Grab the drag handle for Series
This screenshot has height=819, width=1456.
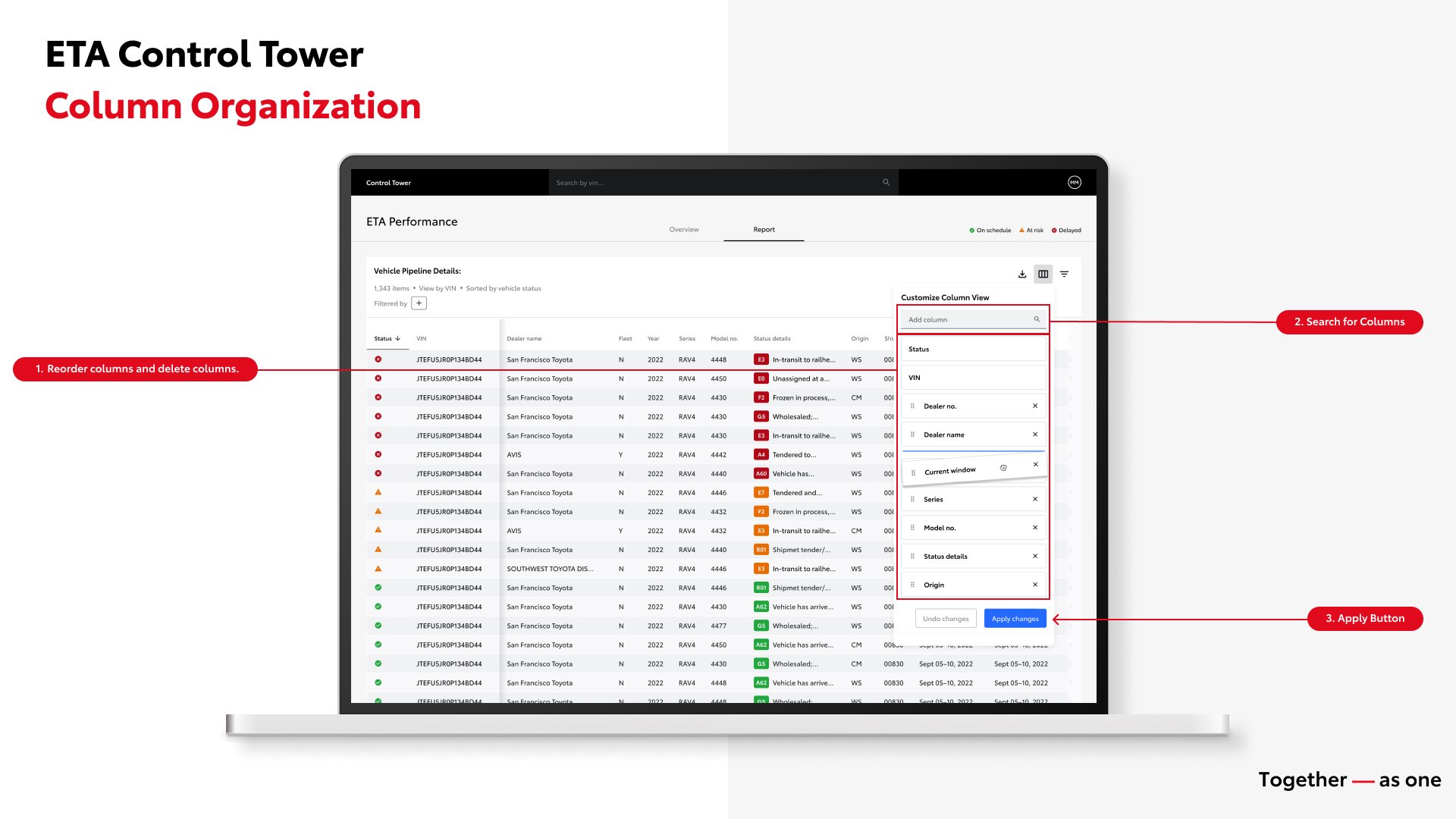(x=912, y=500)
